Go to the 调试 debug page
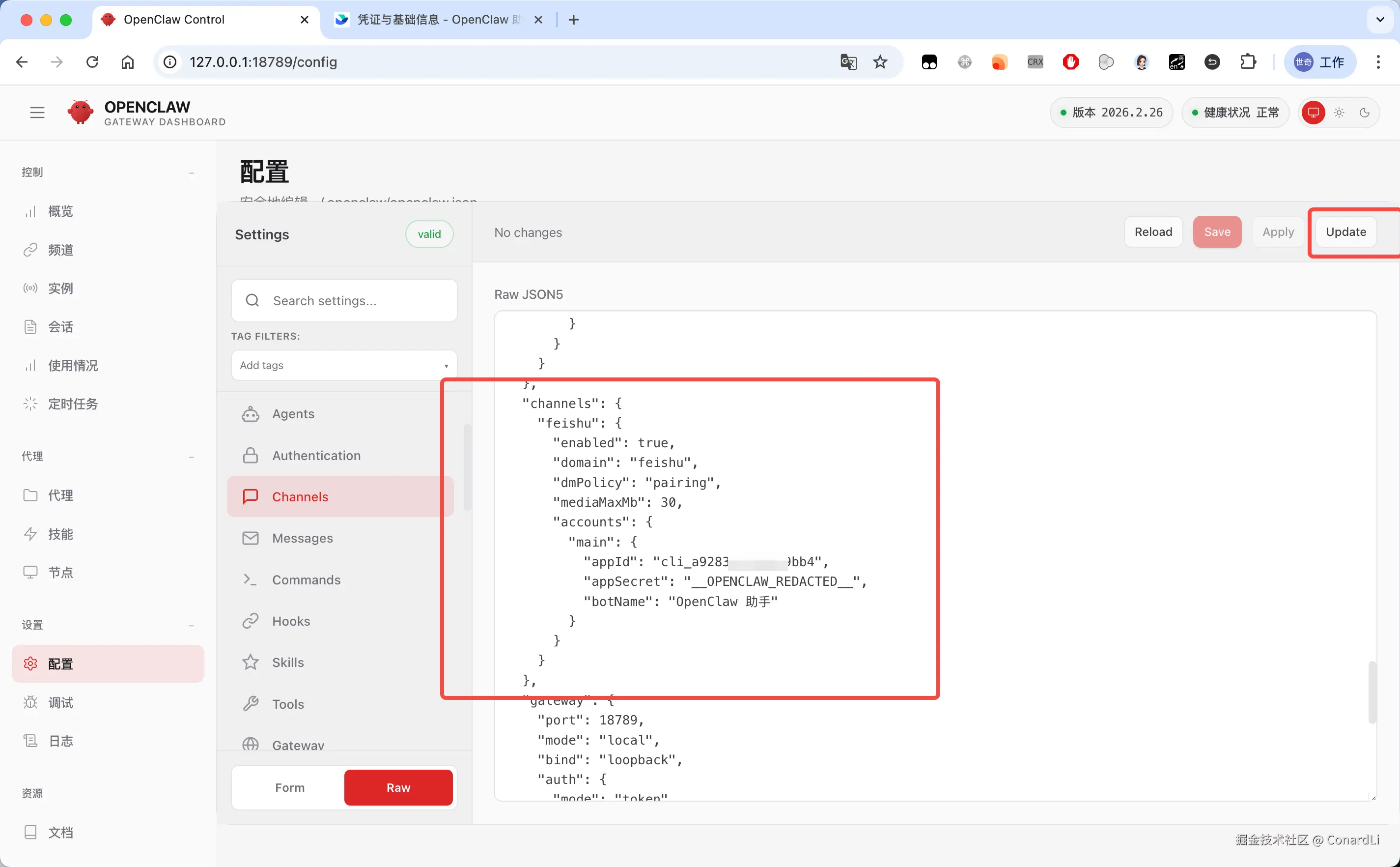Viewport: 1400px width, 867px height. click(x=60, y=702)
